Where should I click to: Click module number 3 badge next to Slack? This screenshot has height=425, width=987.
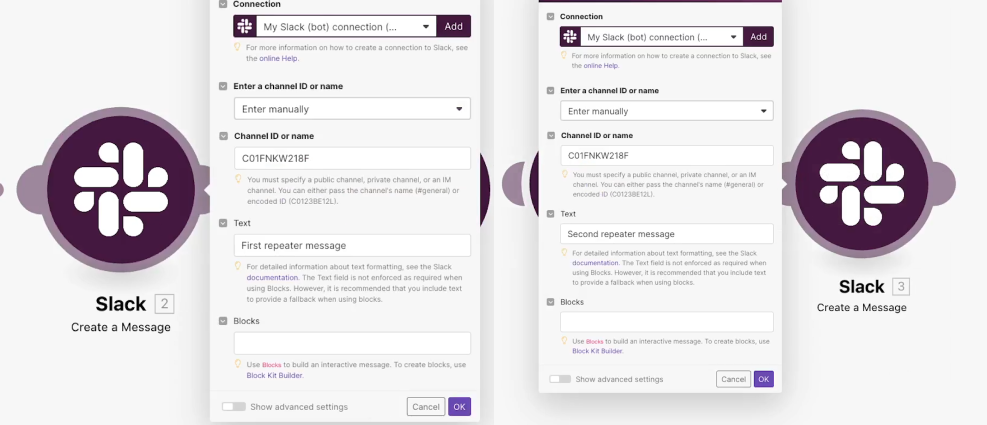[x=901, y=287]
